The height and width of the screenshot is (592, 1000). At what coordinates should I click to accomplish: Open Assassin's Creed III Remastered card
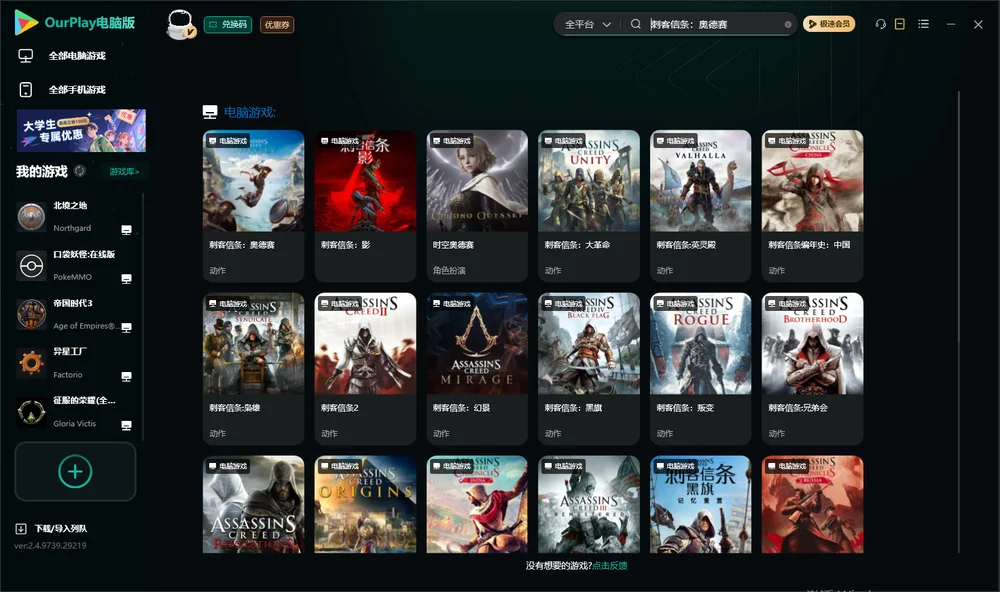click(x=589, y=504)
